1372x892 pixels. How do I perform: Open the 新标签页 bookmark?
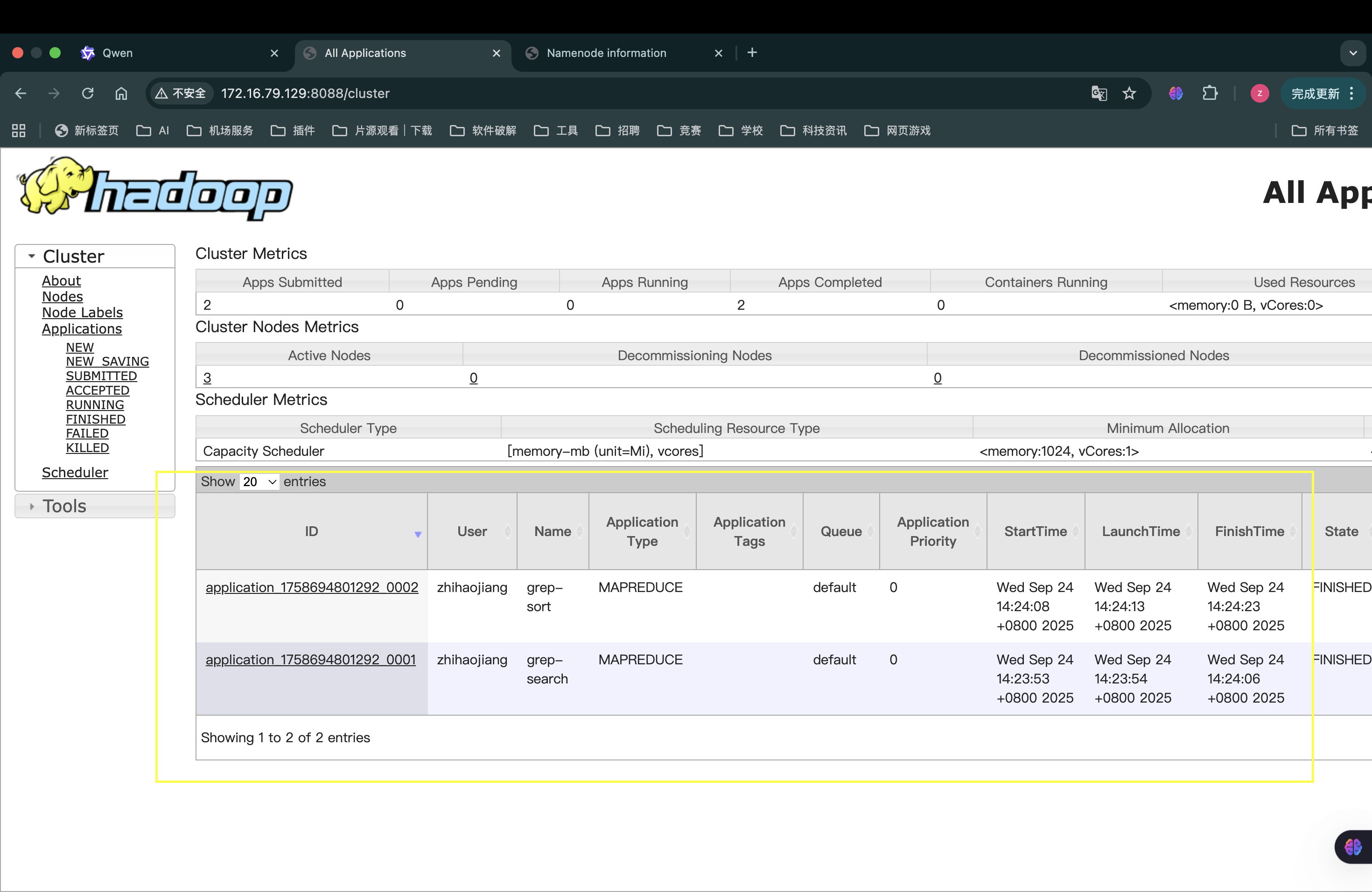point(86,131)
